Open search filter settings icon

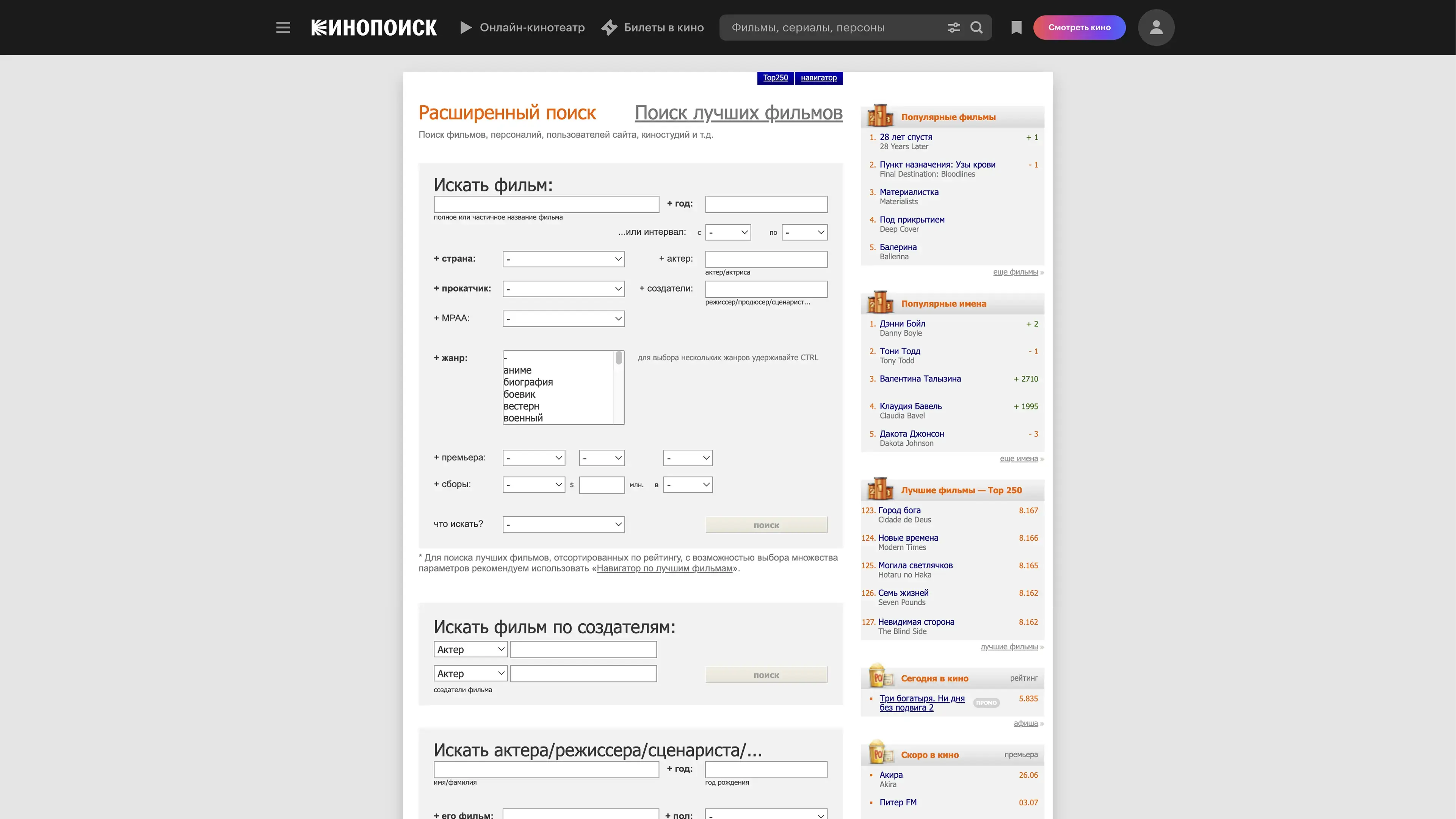953,27
